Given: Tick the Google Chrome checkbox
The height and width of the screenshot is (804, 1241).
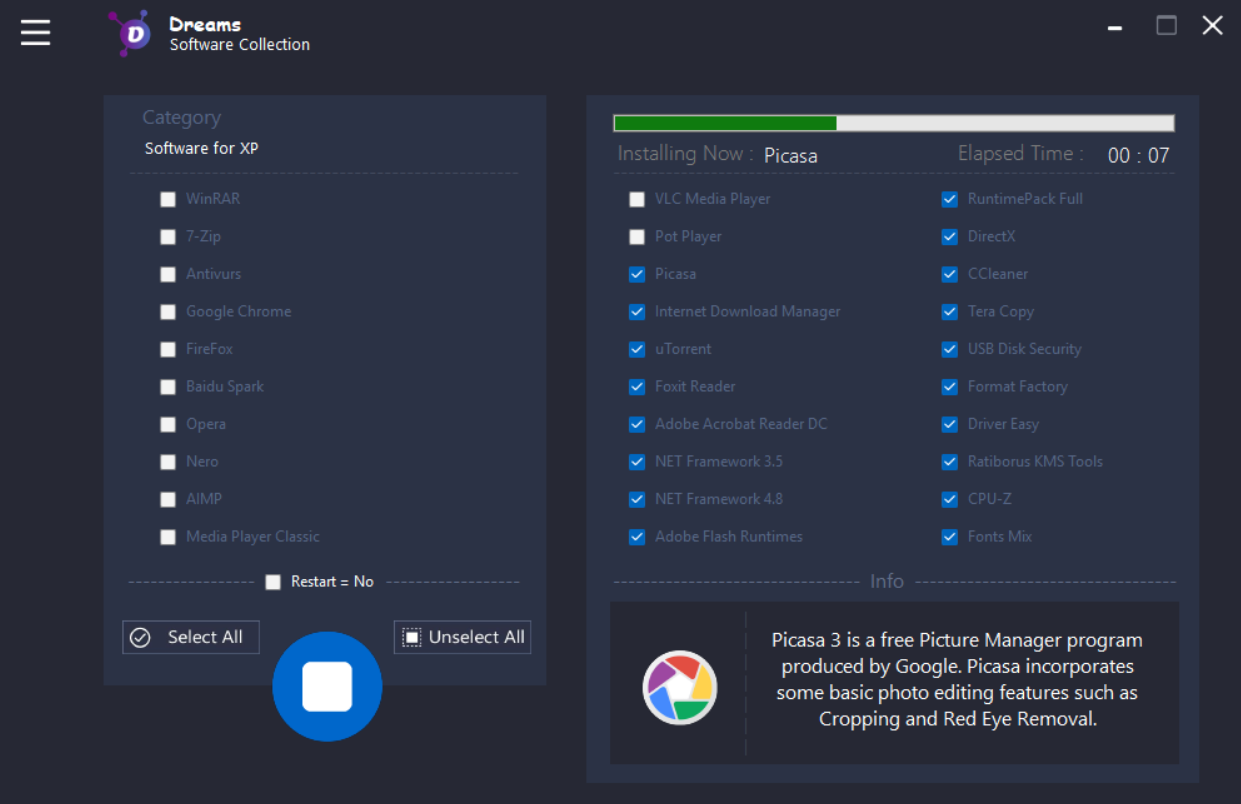Looking at the screenshot, I should click(x=168, y=312).
